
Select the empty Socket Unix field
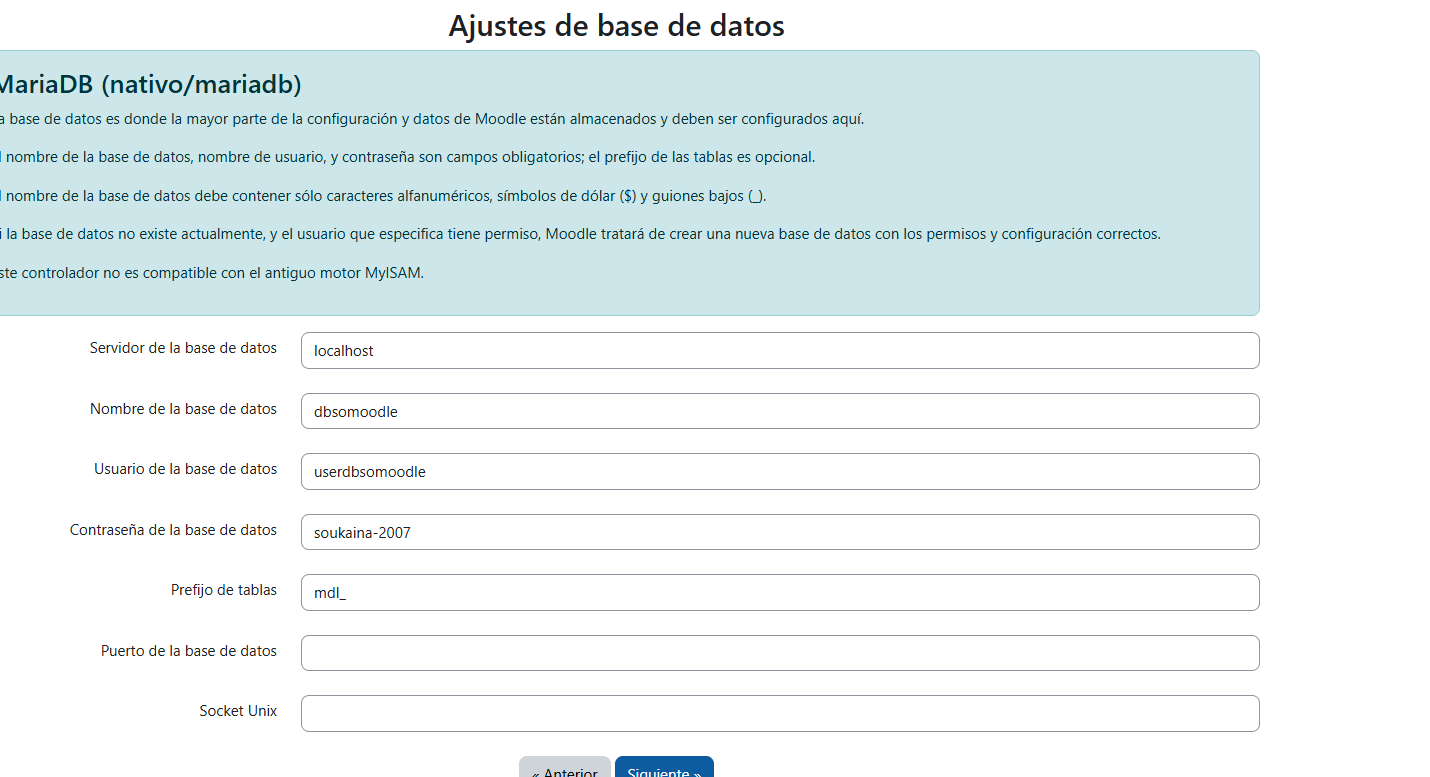780,714
